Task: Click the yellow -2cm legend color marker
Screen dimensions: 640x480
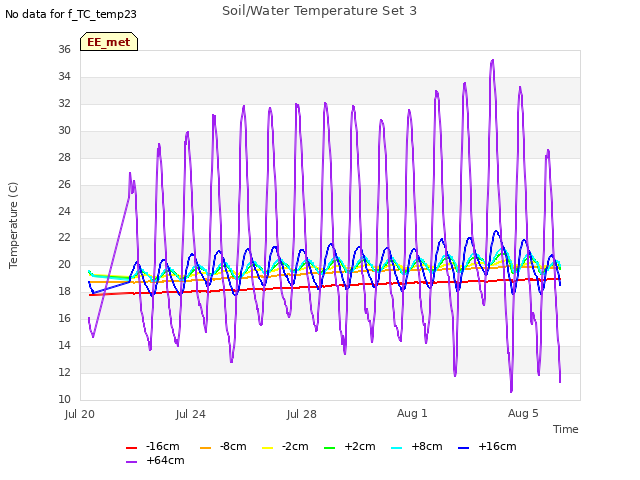Action: pos(267,448)
